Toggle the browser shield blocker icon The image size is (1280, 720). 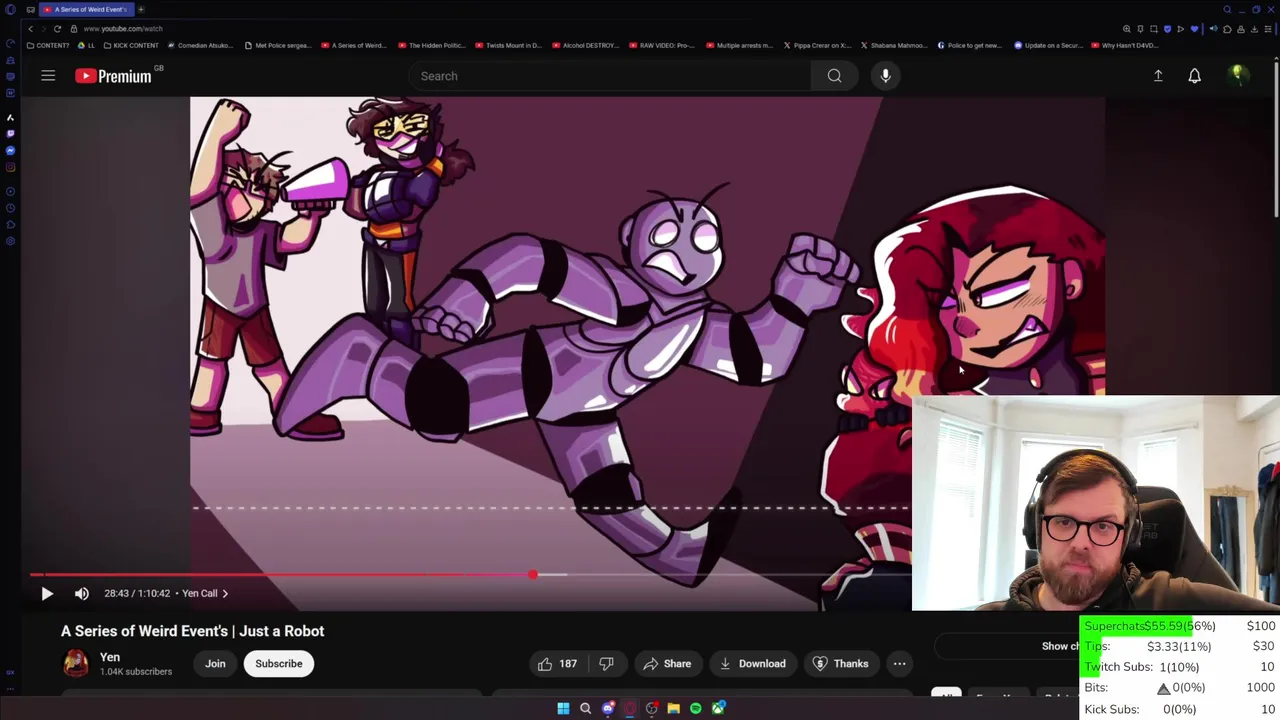point(1168,29)
